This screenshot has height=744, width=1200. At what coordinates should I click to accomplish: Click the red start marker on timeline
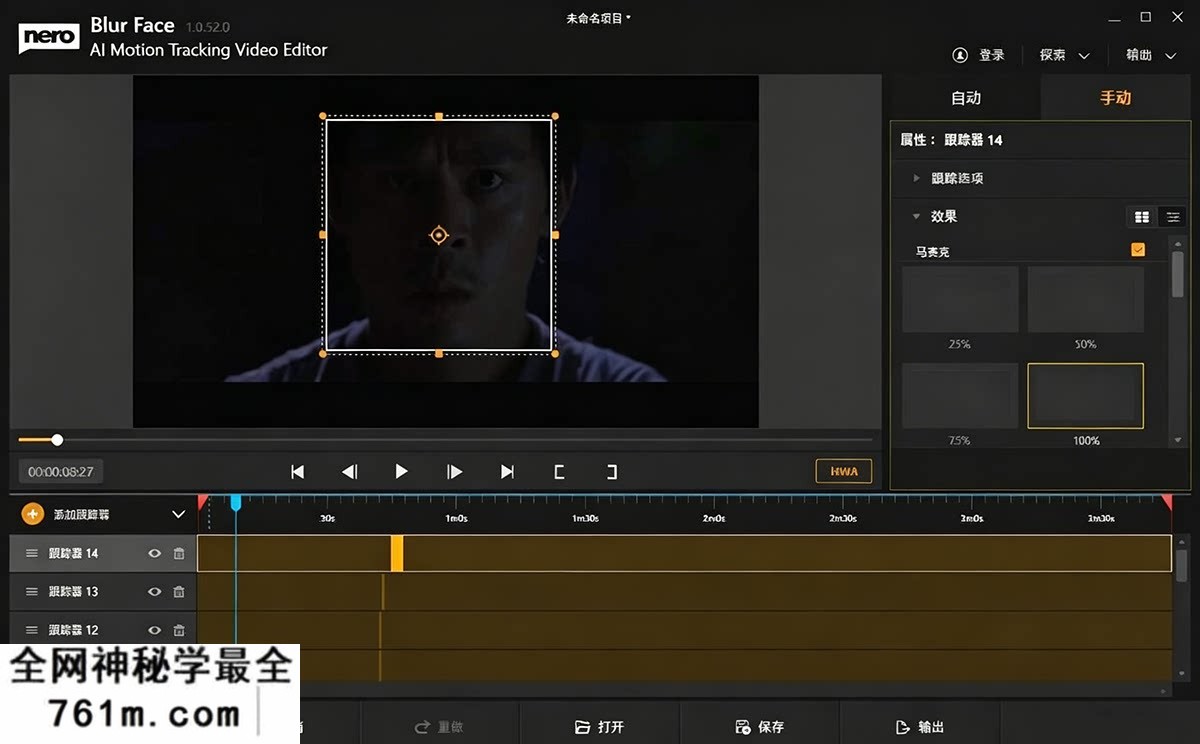point(203,501)
